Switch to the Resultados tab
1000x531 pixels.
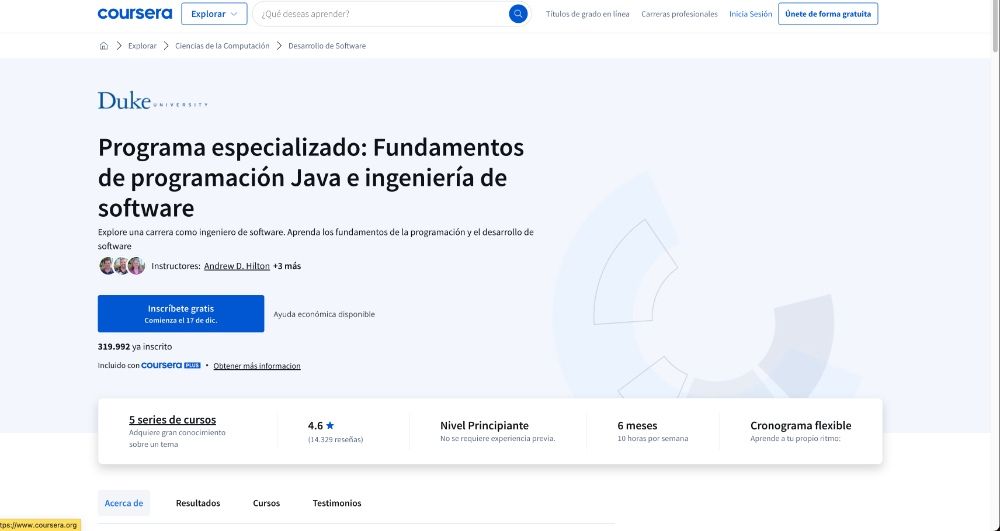[x=198, y=503]
